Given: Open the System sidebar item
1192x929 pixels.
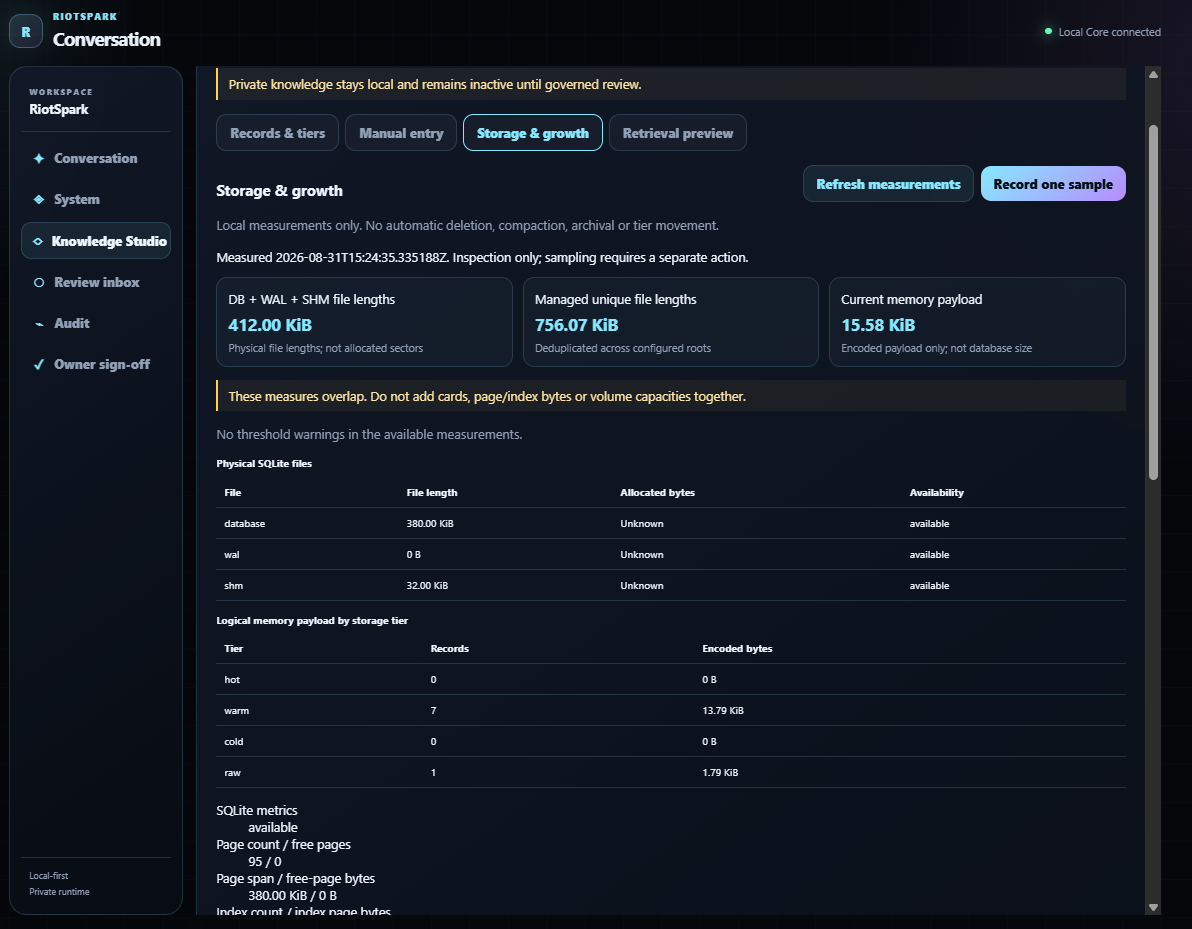Looking at the screenshot, I should point(96,199).
